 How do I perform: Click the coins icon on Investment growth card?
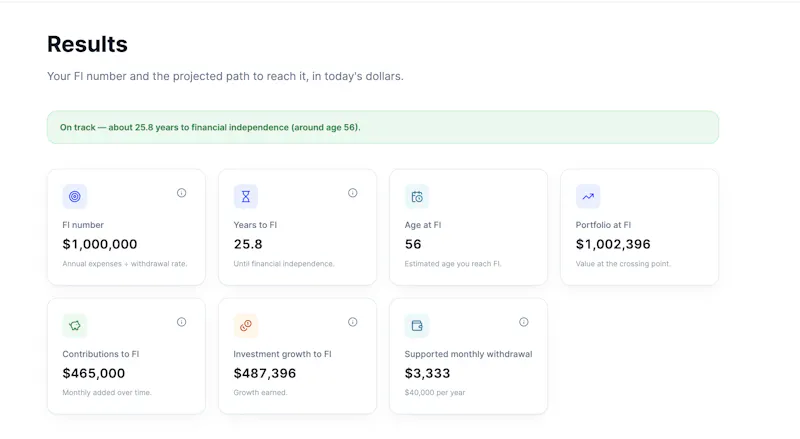click(246, 326)
